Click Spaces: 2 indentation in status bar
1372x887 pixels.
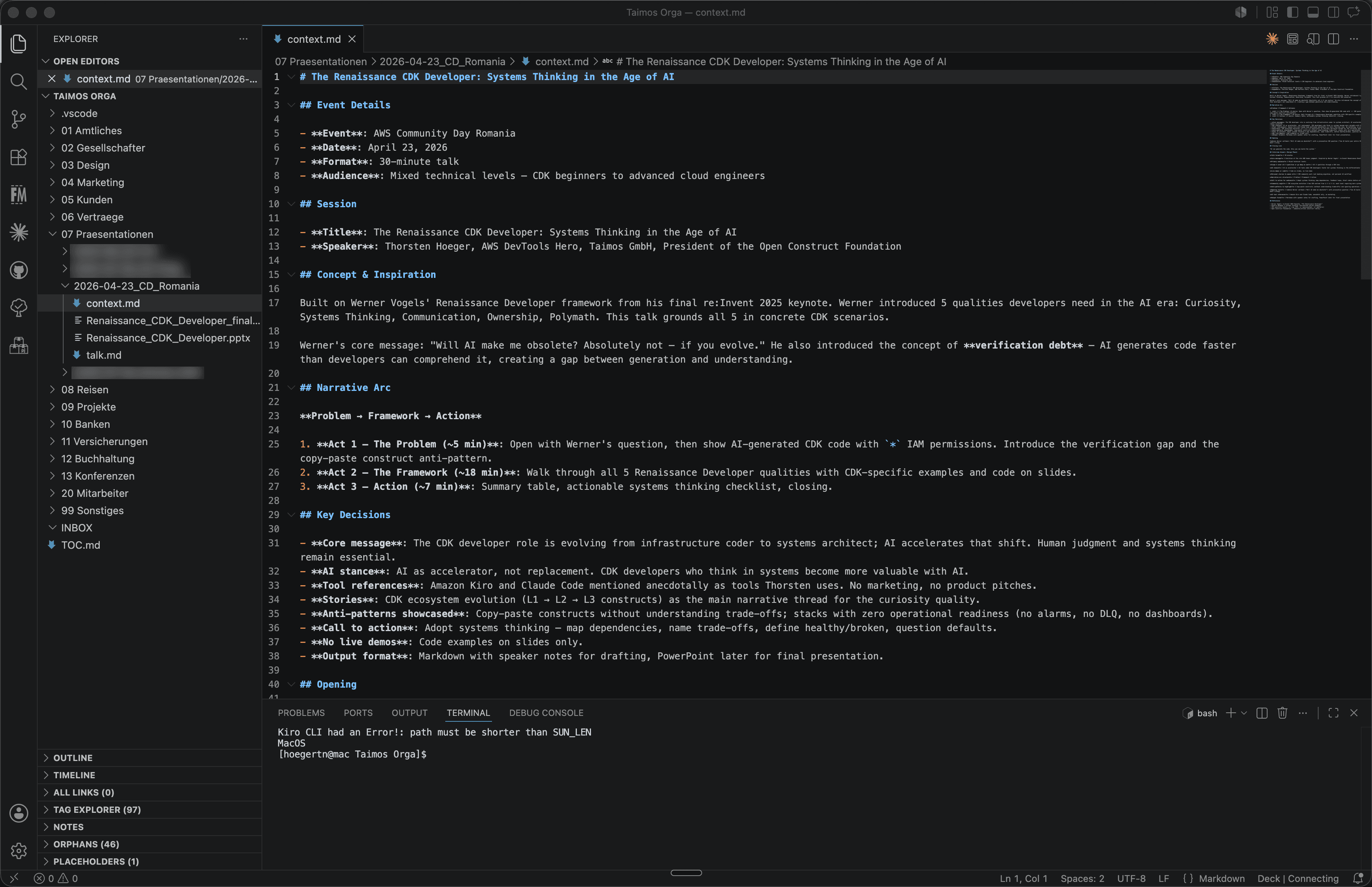[1082, 878]
